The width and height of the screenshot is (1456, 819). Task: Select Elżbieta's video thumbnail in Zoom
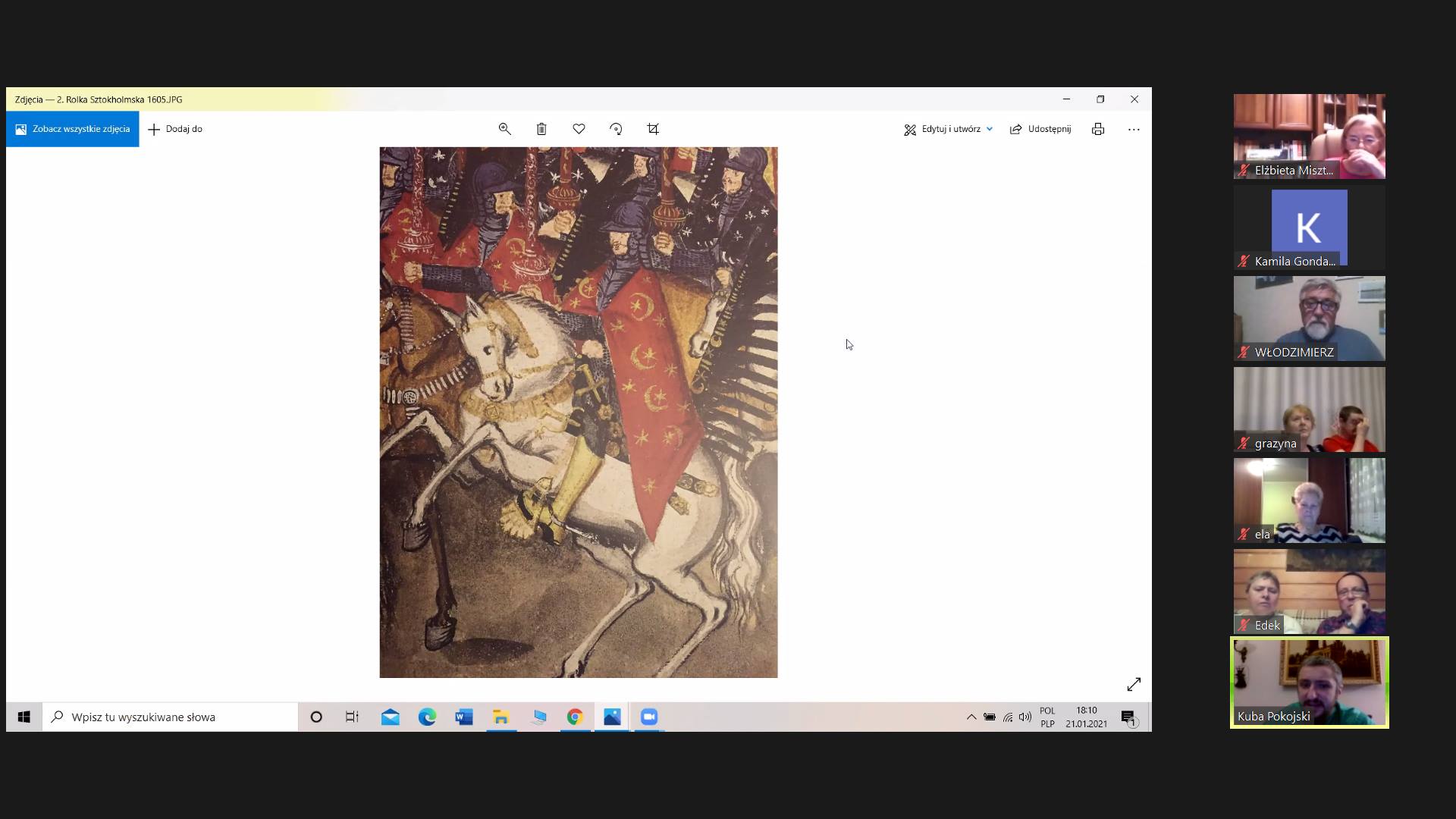click(1310, 136)
